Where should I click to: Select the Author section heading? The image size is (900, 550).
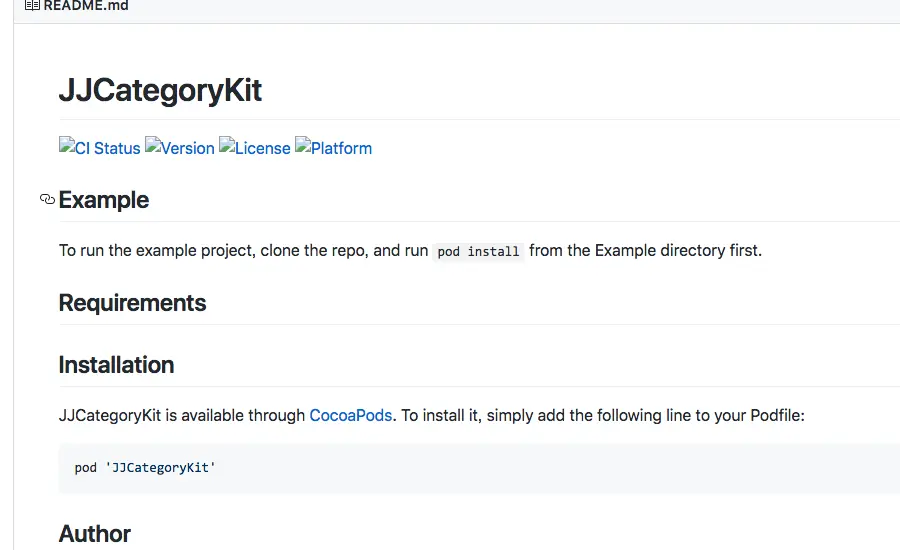(95, 533)
